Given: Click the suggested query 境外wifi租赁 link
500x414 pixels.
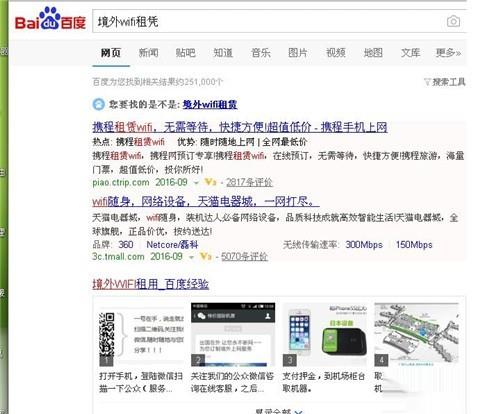Looking at the screenshot, I should [210, 105].
